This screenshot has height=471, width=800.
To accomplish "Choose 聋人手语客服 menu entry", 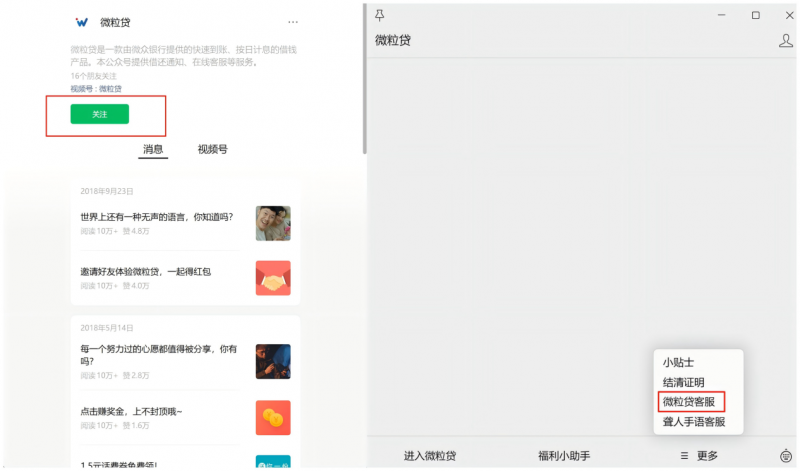I will click(694, 422).
